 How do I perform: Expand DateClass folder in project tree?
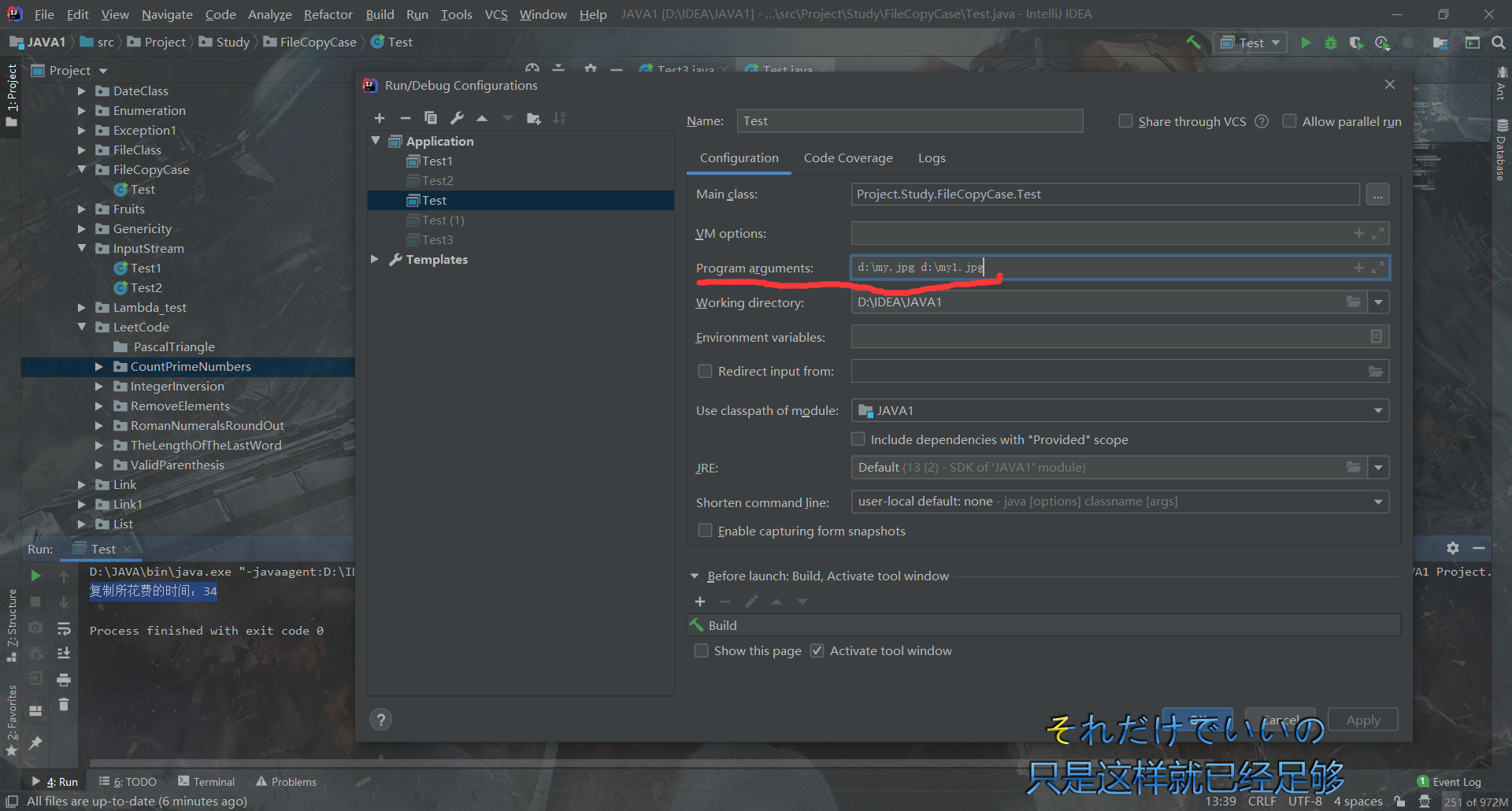81,91
